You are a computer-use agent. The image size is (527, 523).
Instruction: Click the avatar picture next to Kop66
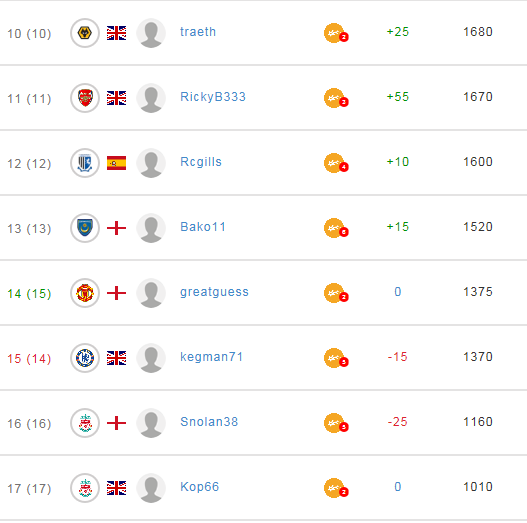click(x=151, y=488)
